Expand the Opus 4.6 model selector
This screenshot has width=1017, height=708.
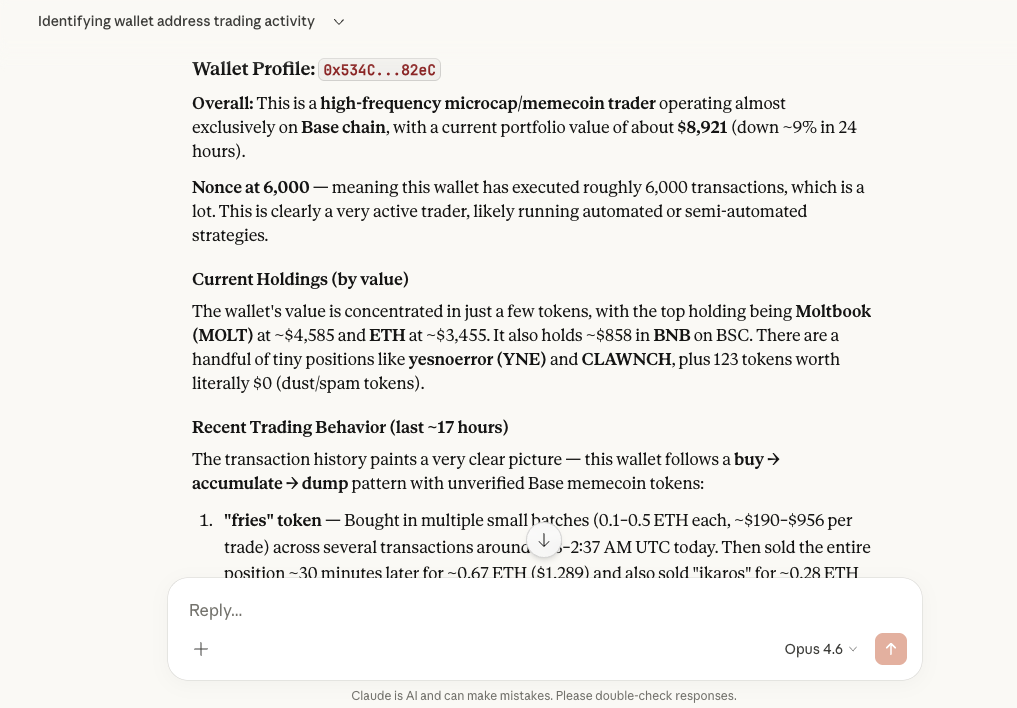pyautogui.click(x=820, y=649)
